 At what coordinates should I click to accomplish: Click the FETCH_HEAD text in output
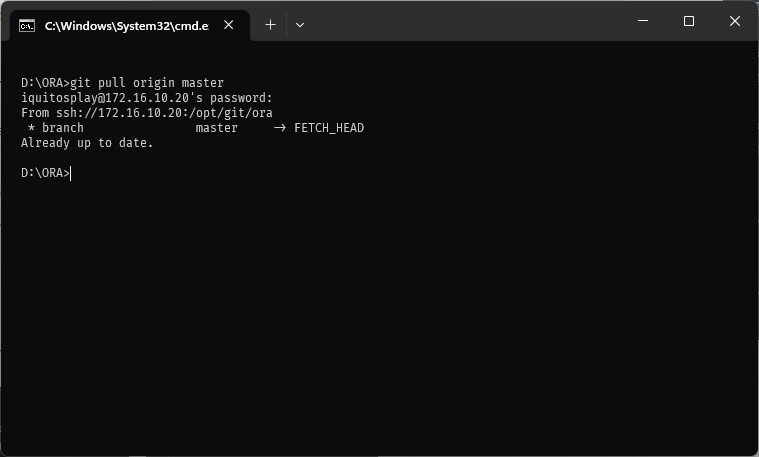tap(329, 128)
